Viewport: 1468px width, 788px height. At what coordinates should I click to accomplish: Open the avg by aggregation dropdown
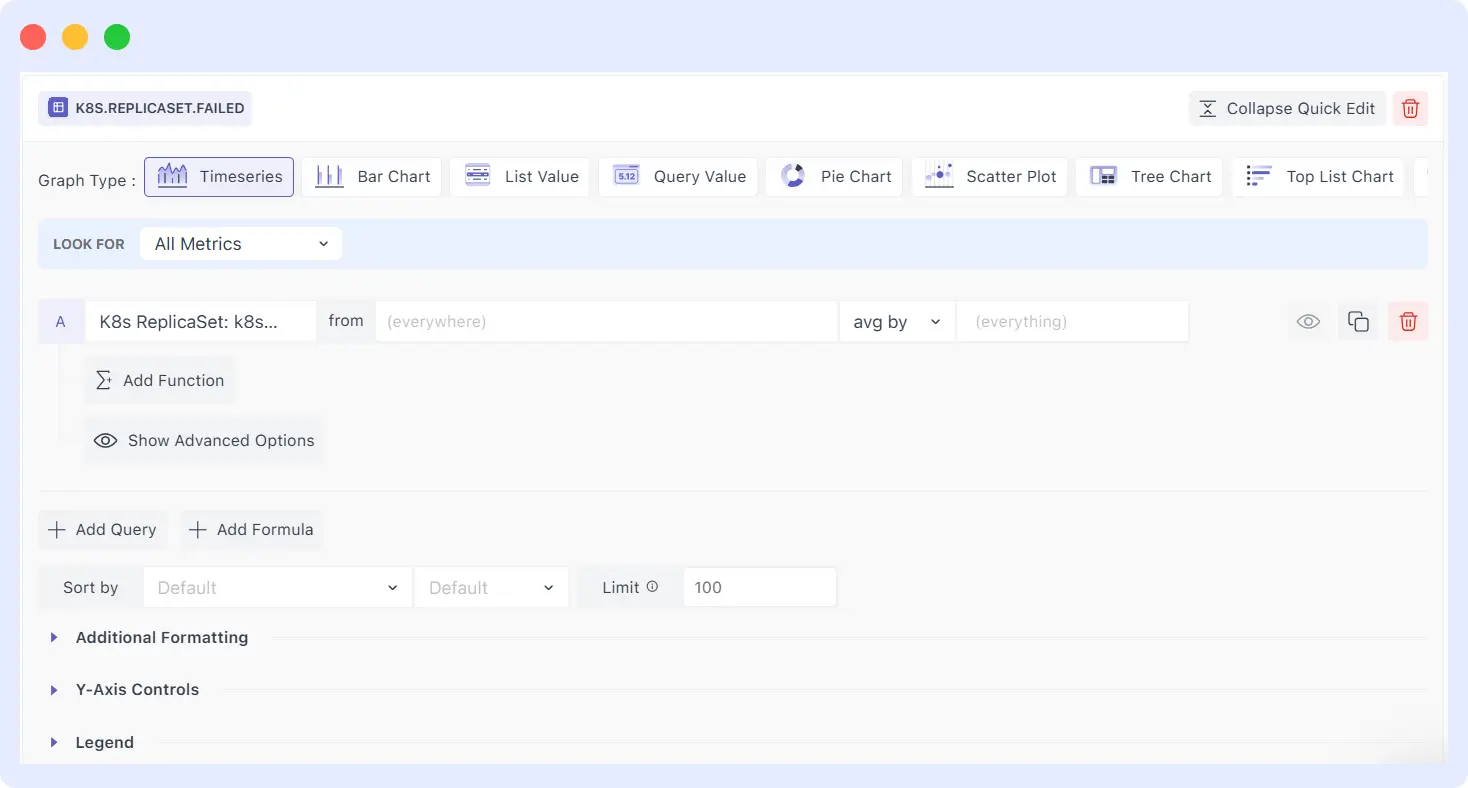click(896, 321)
